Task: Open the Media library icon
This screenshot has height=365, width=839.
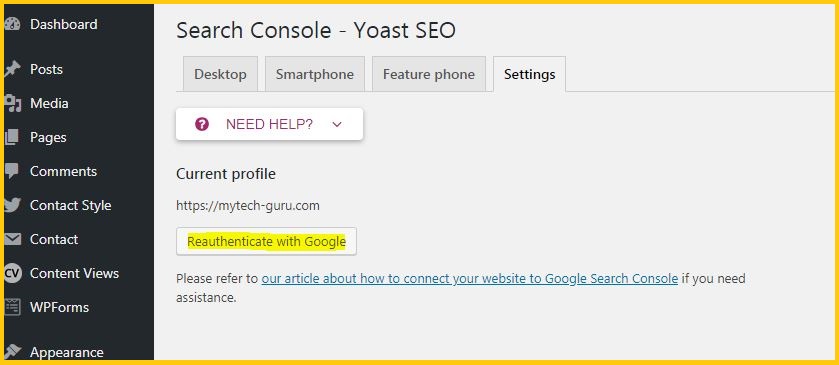Action: click(12, 103)
